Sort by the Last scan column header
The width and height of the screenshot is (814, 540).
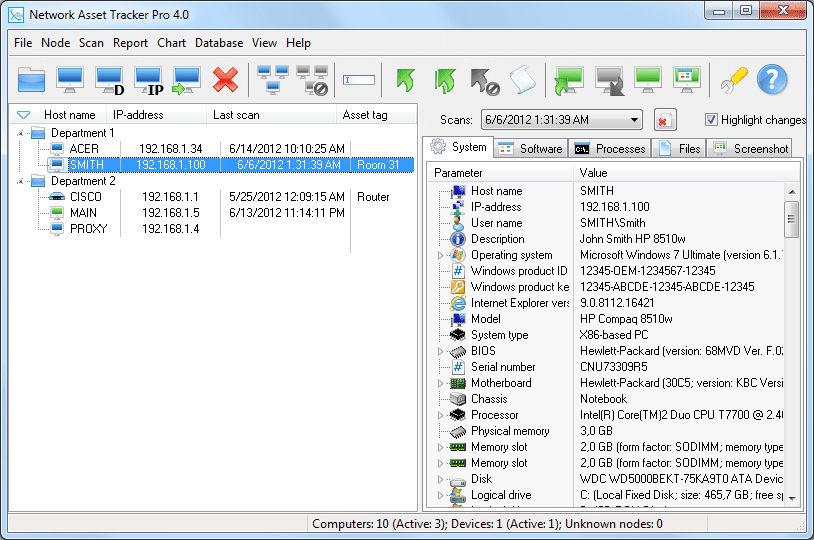tap(270, 115)
